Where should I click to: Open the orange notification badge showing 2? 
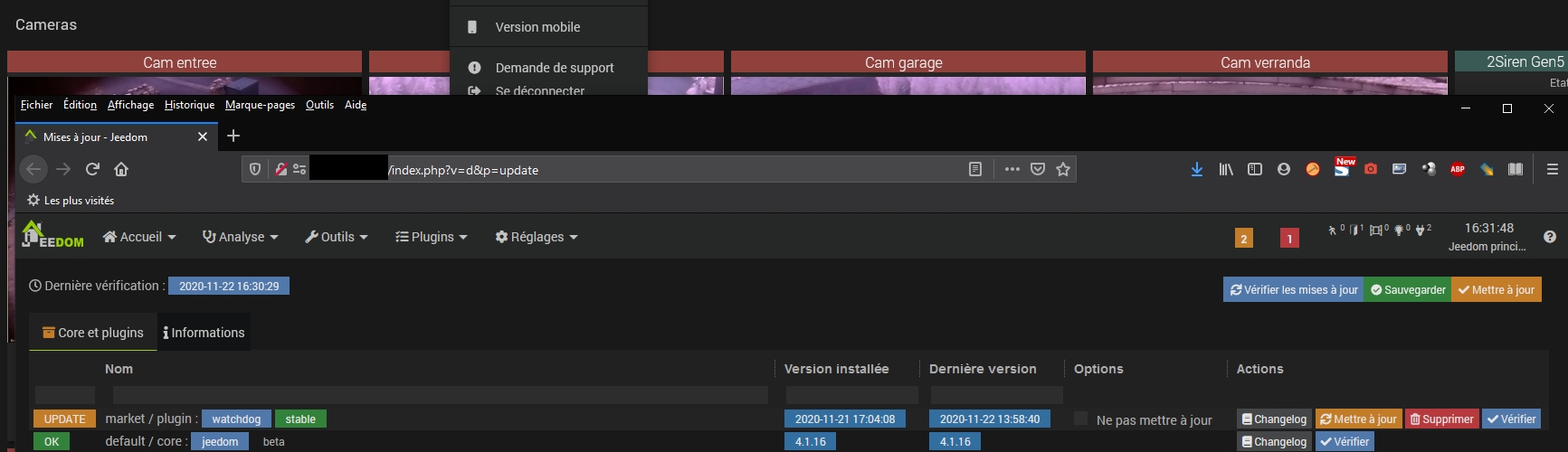point(1244,239)
